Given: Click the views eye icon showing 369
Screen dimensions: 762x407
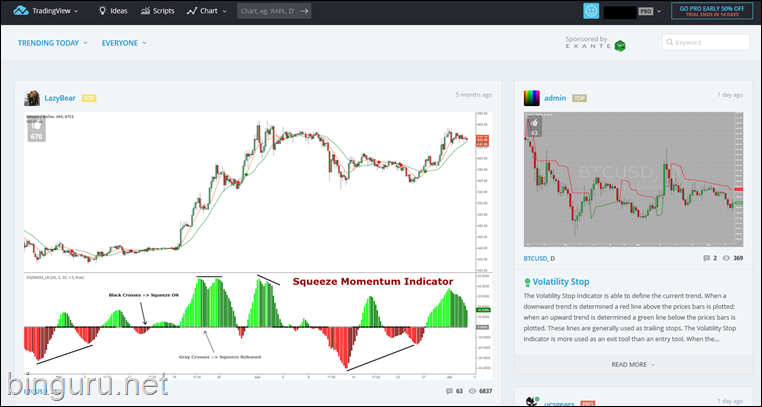Looking at the screenshot, I should (726, 258).
